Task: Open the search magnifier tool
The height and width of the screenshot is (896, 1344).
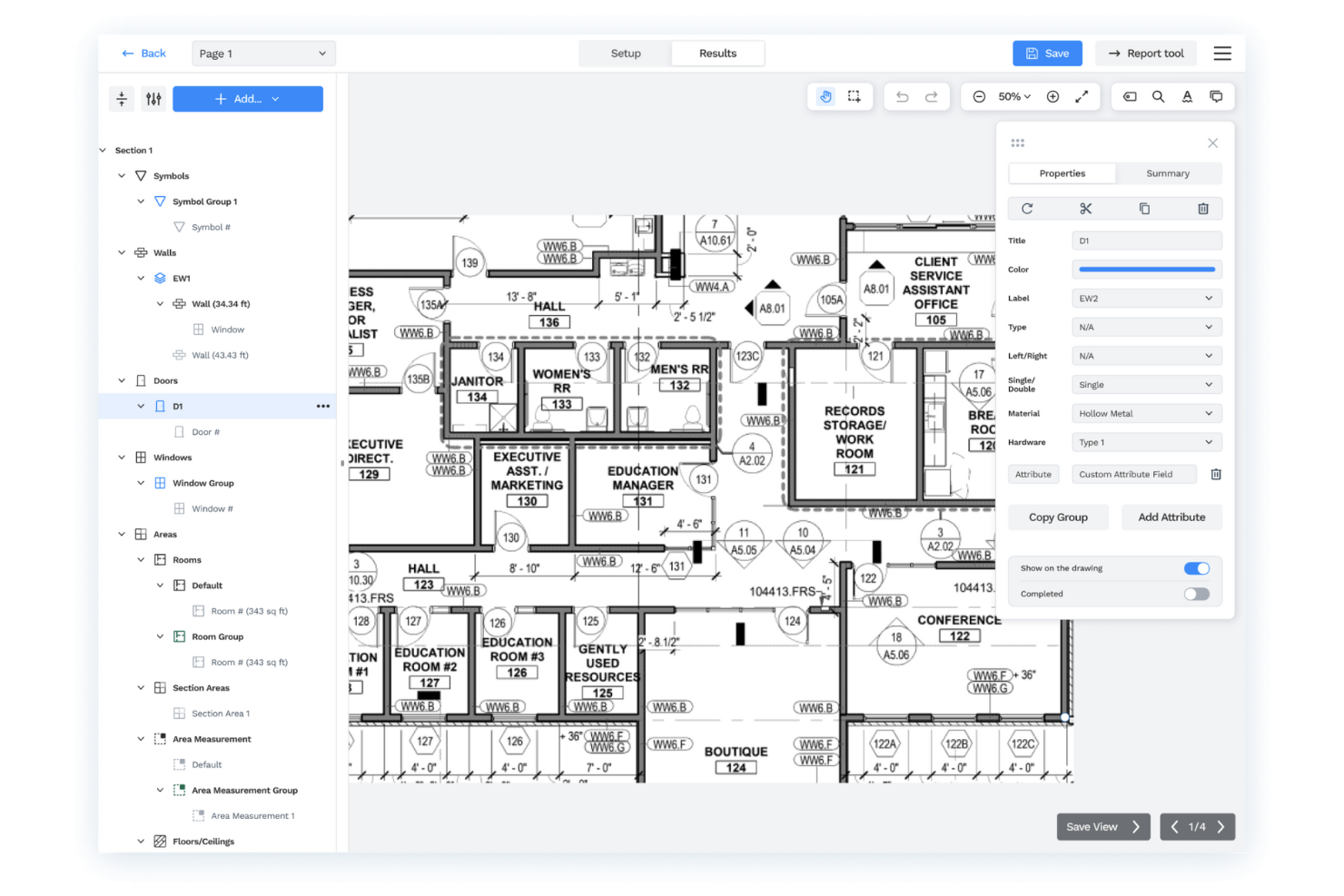Action: [x=1159, y=96]
